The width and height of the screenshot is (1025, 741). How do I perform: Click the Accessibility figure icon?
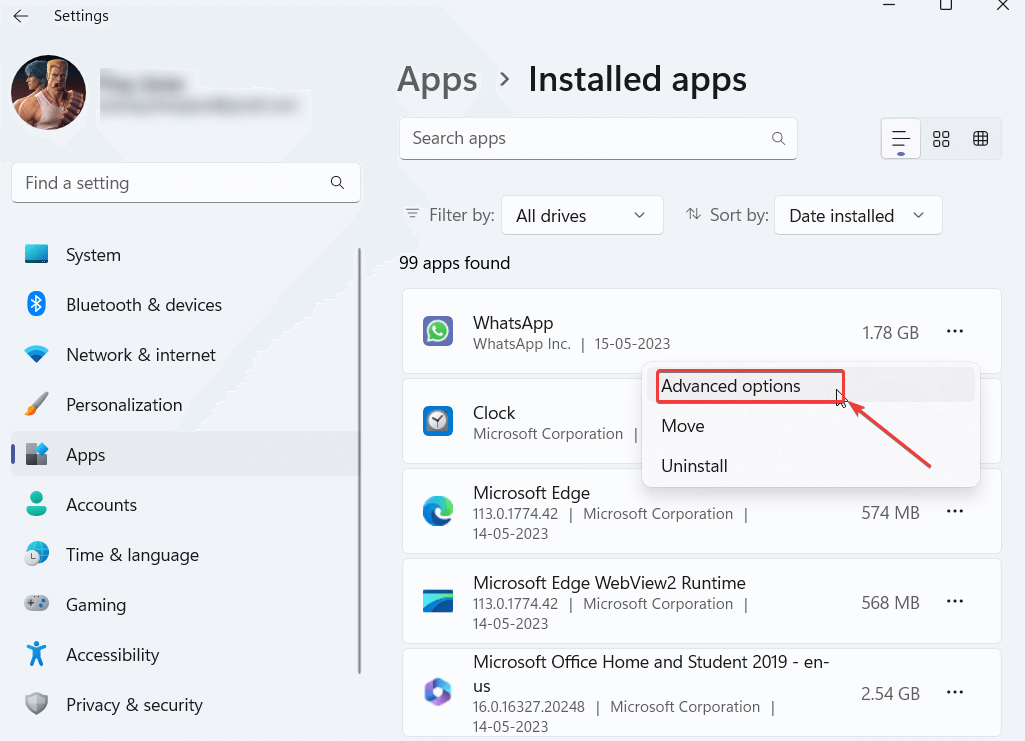coord(37,653)
